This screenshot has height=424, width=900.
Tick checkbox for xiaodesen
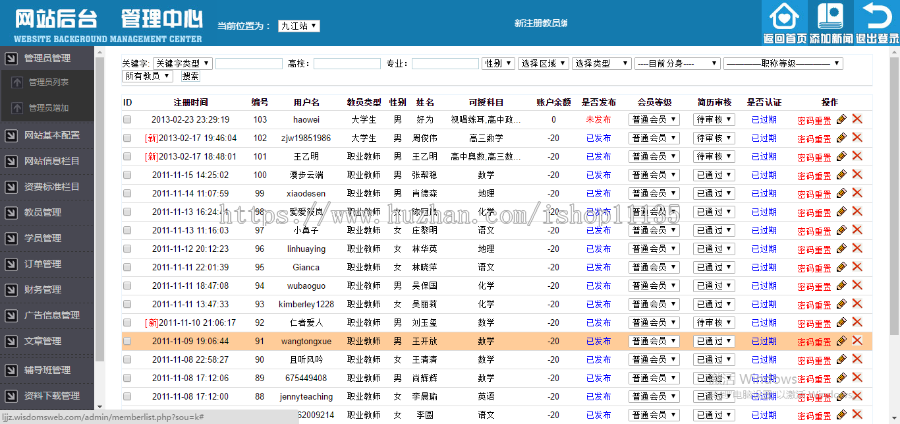(x=127, y=193)
